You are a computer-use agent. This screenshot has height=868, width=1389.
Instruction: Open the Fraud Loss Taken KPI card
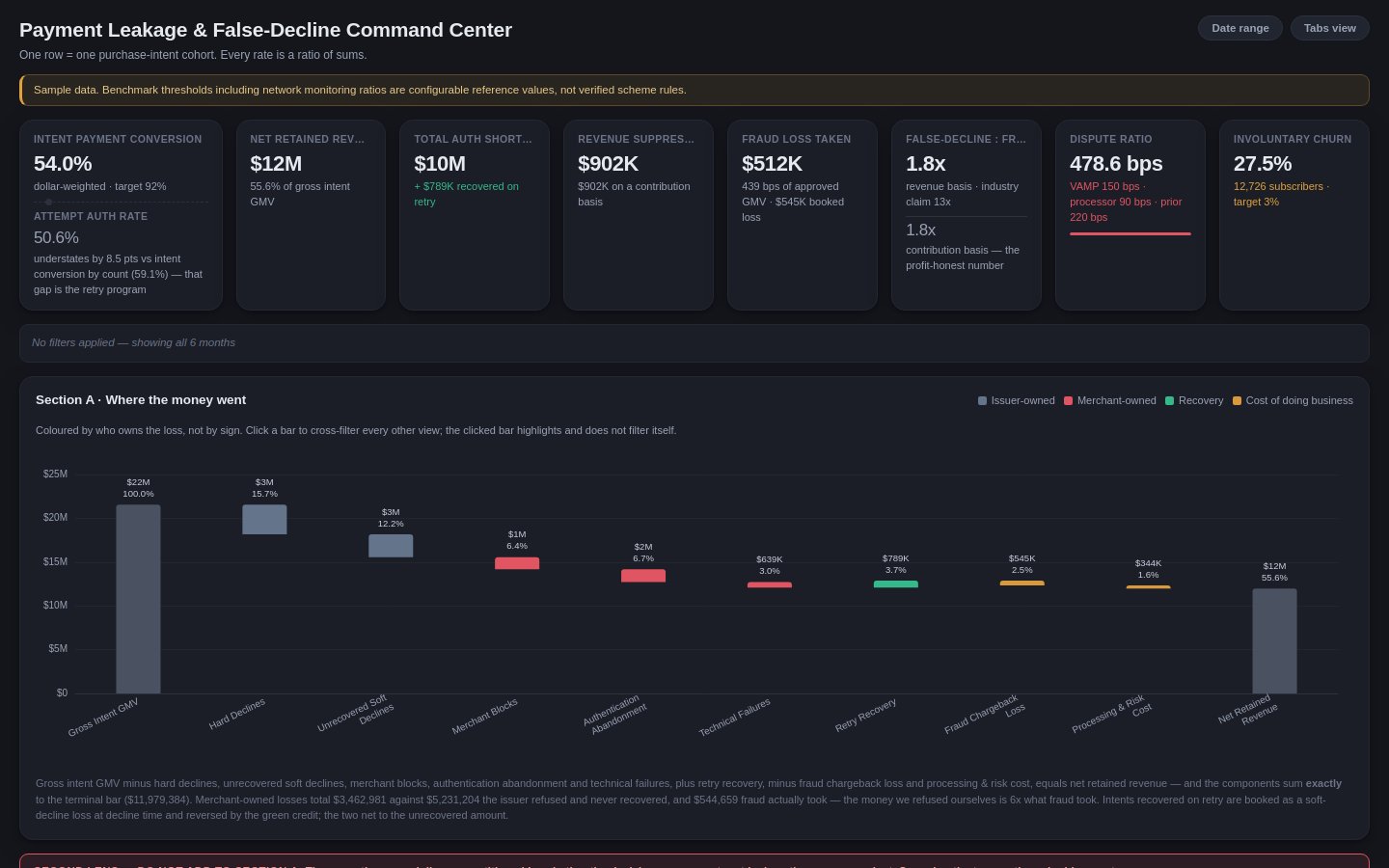pyautogui.click(x=803, y=215)
